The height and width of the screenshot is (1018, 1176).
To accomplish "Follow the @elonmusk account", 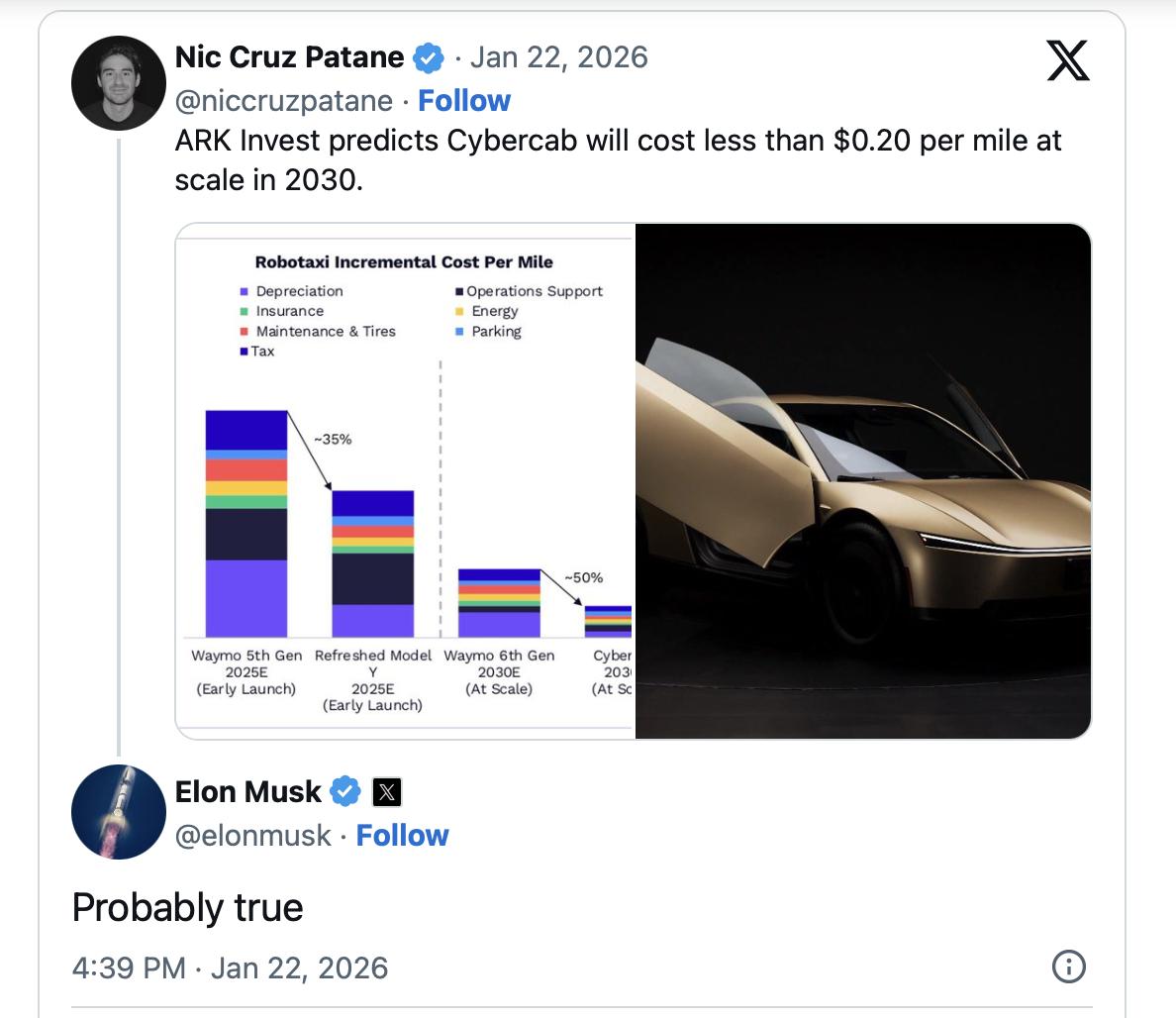I will 402,836.
